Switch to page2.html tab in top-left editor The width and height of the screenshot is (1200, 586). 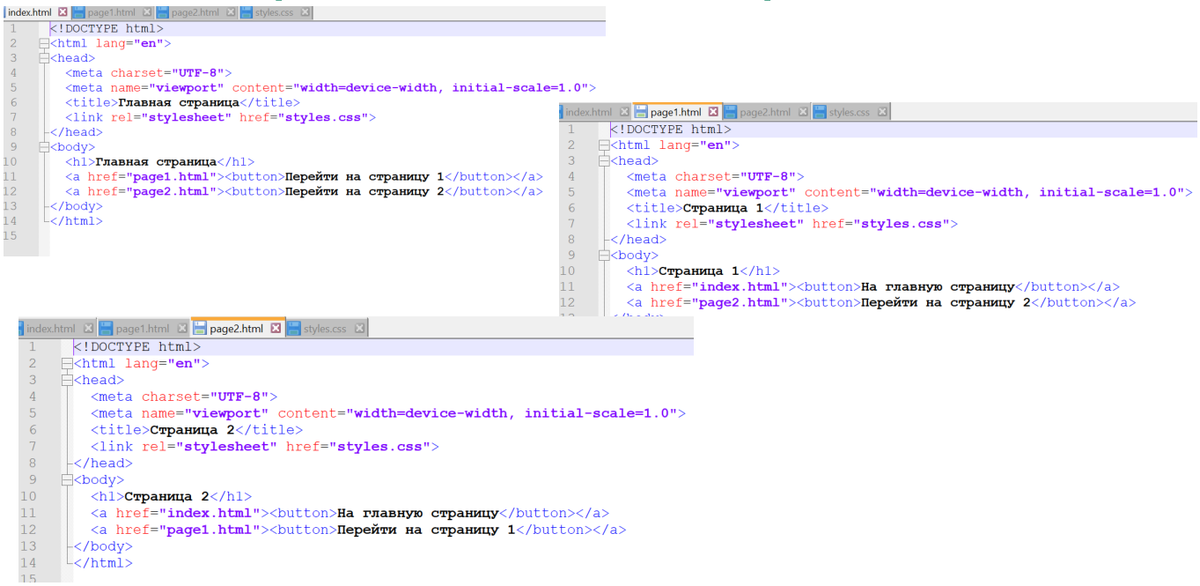[197, 13]
